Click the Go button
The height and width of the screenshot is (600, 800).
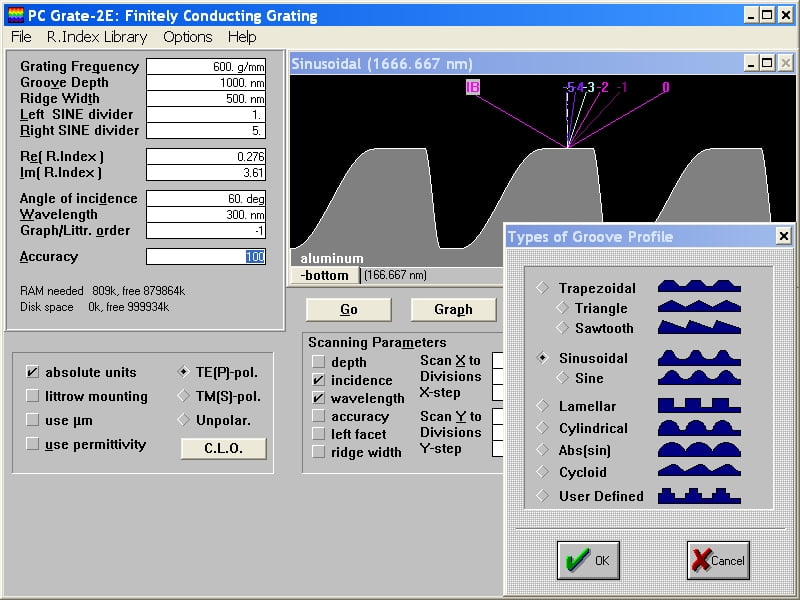pos(349,310)
